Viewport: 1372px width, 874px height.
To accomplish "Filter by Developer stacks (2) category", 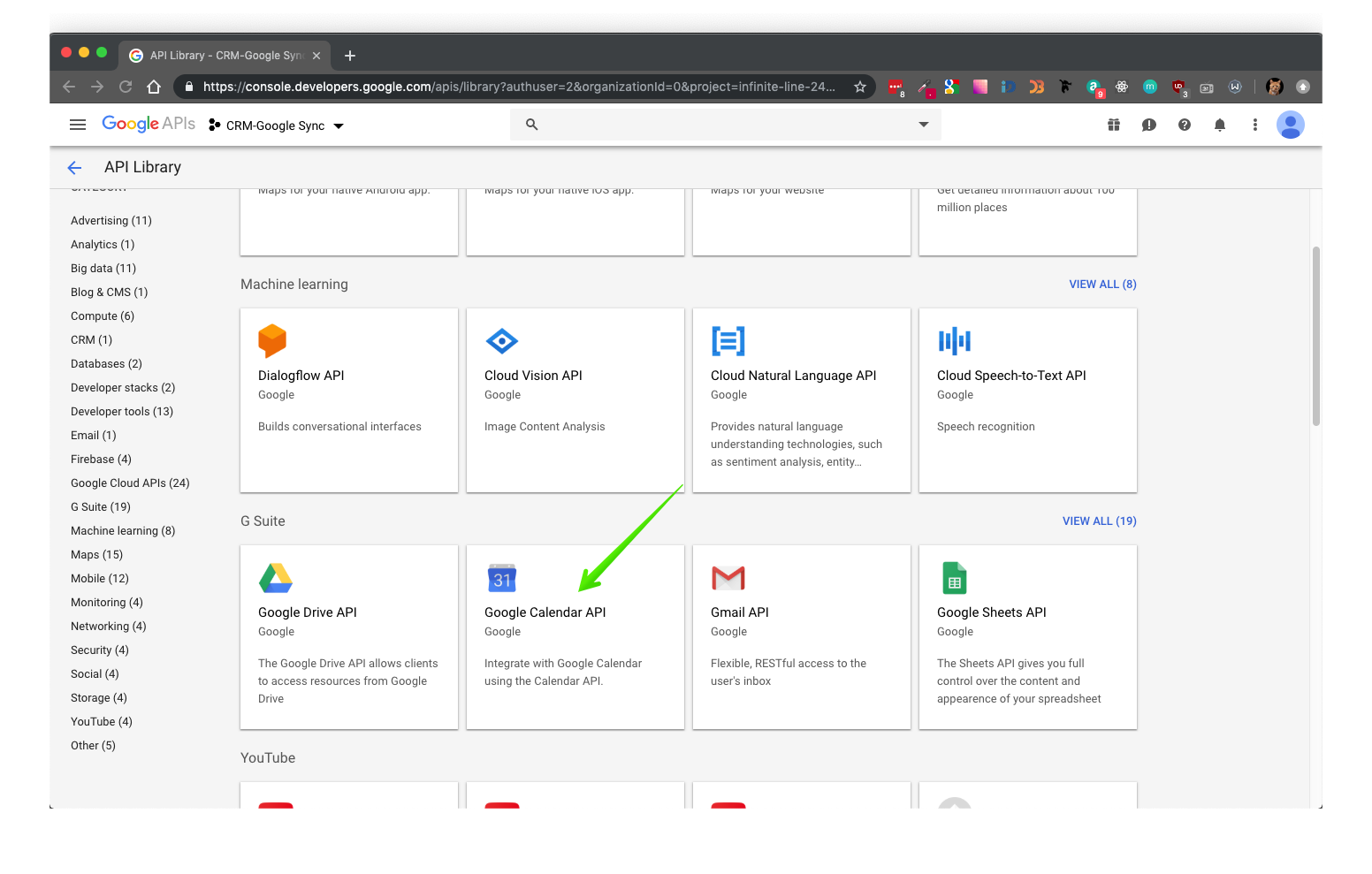I will click(123, 388).
